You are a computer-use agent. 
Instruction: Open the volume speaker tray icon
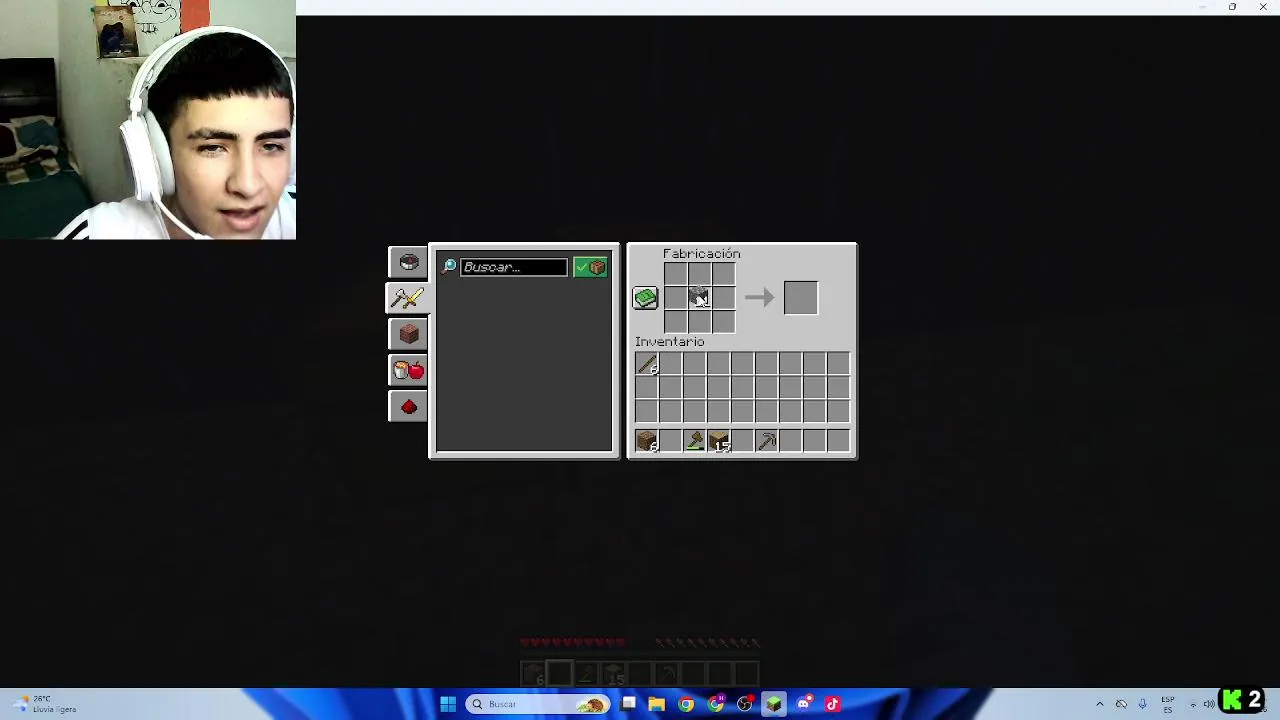[1209, 704]
